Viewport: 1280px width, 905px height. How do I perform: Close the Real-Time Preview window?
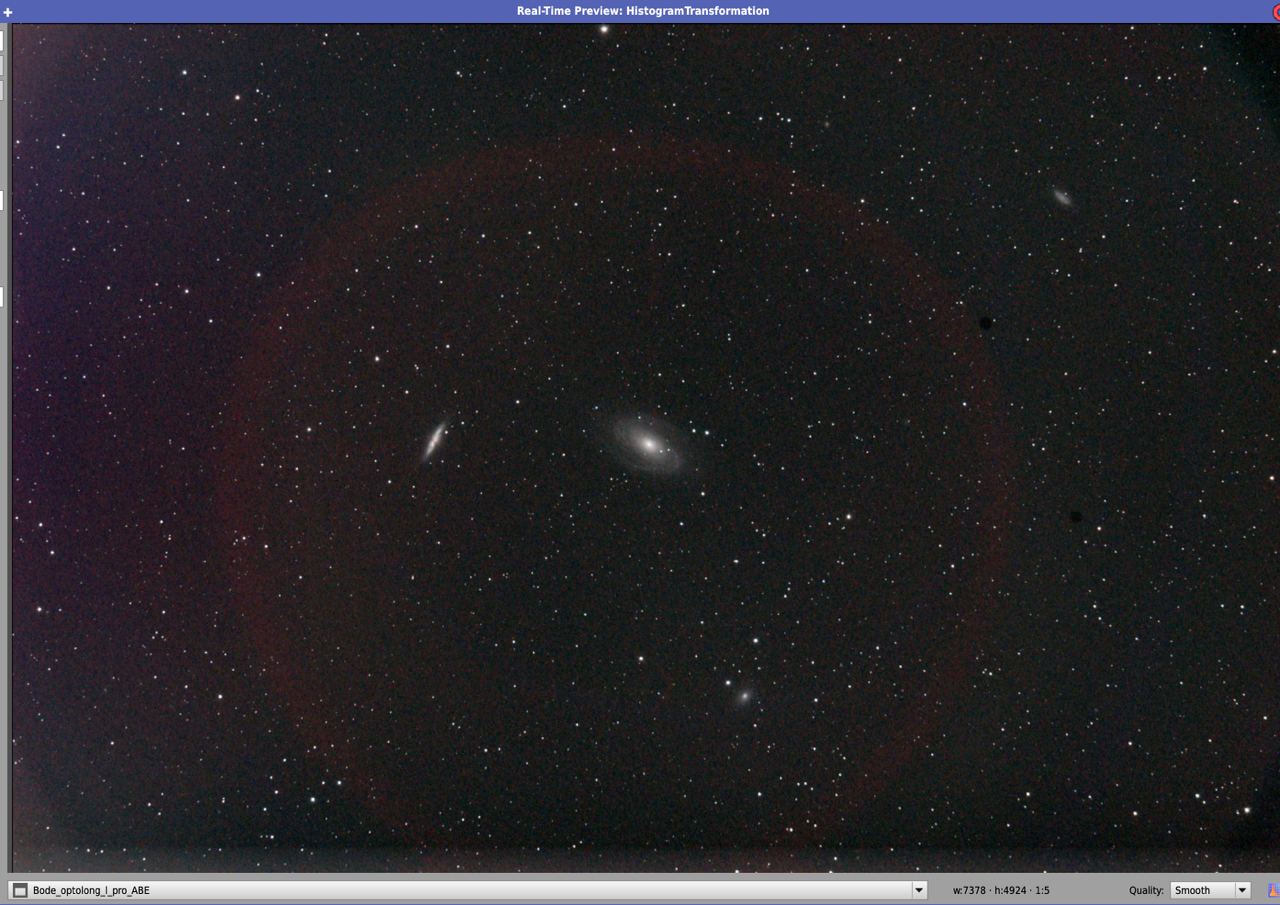pyautogui.click(x=1274, y=12)
